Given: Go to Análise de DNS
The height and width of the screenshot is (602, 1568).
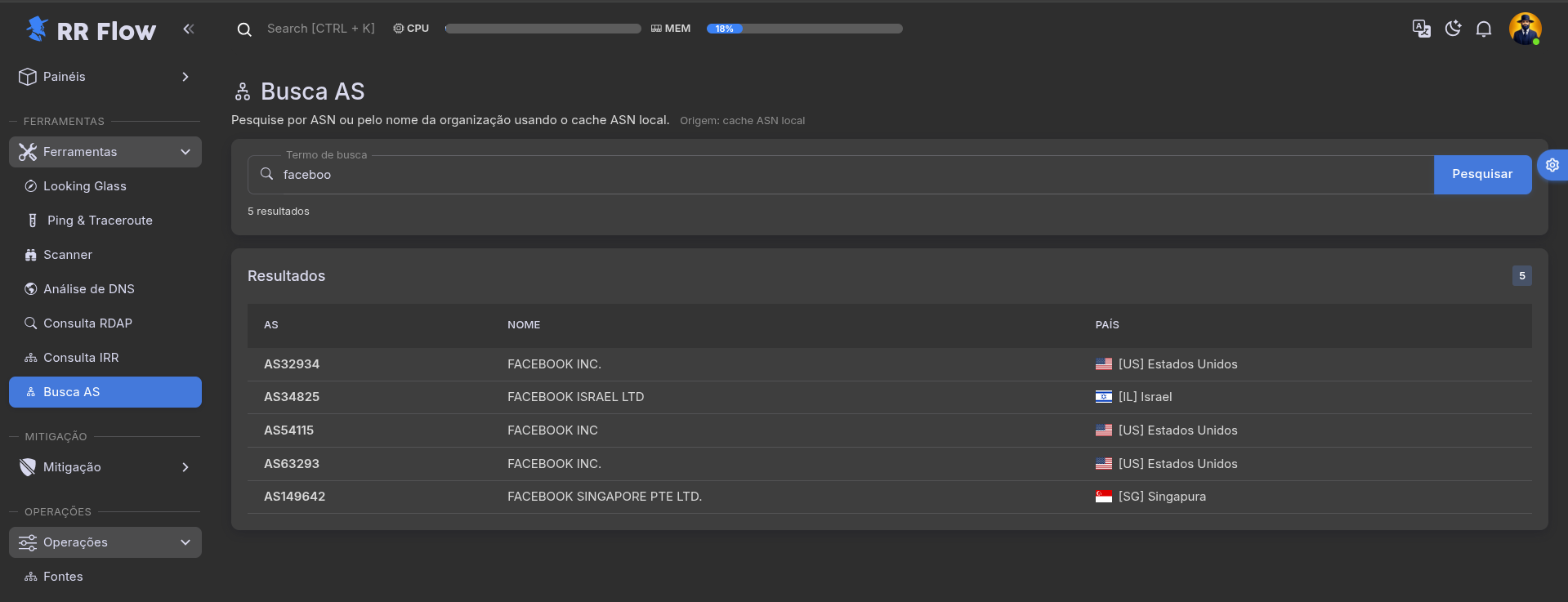Looking at the screenshot, I should [88, 289].
